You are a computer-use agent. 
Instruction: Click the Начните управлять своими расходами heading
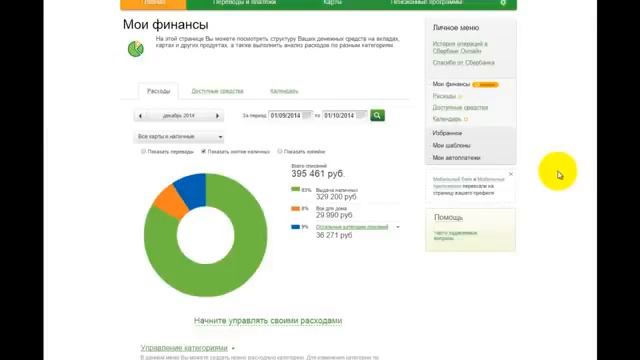click(268, 321)
